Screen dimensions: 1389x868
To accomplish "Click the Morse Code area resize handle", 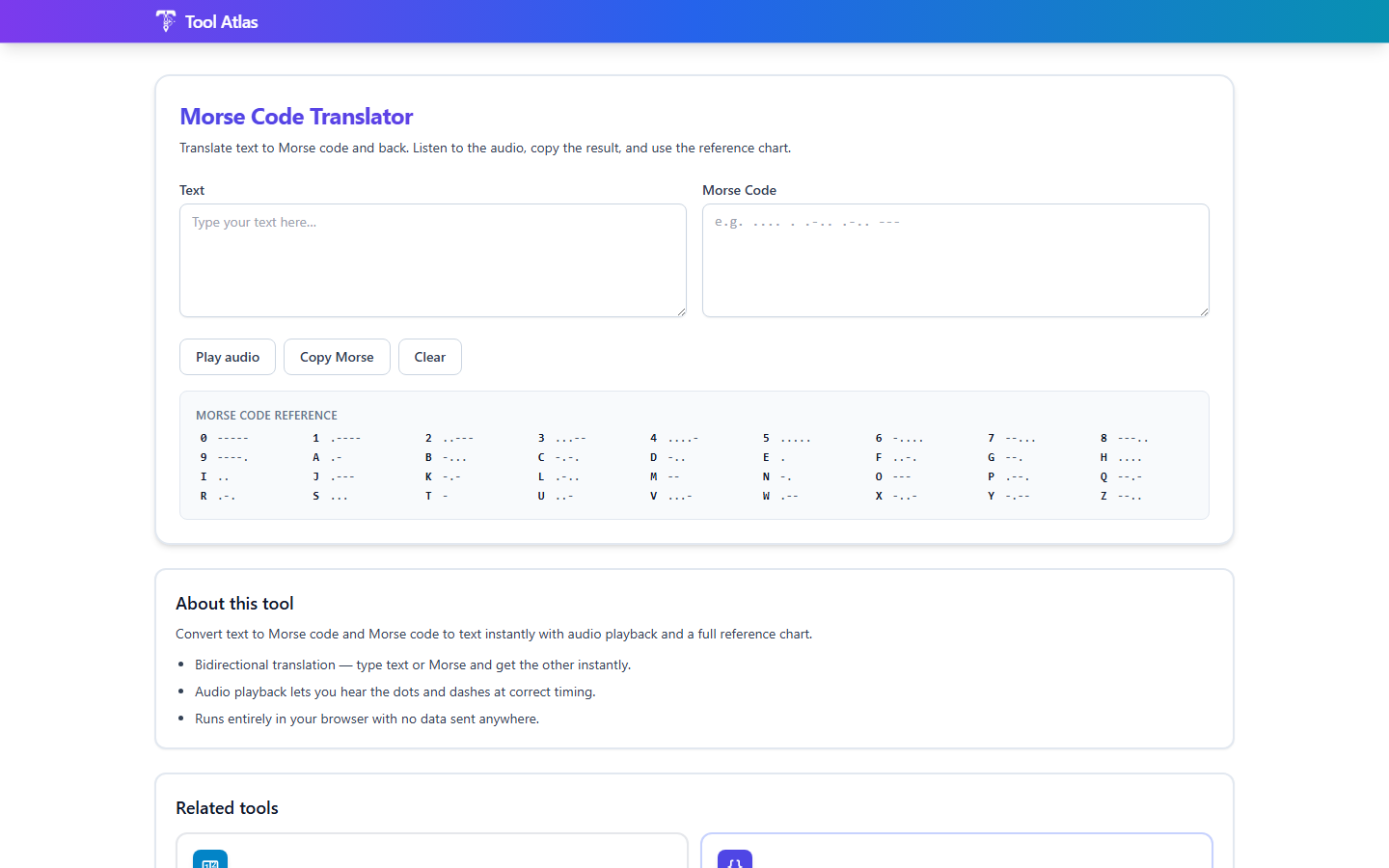I will (x=1204, y=312).
